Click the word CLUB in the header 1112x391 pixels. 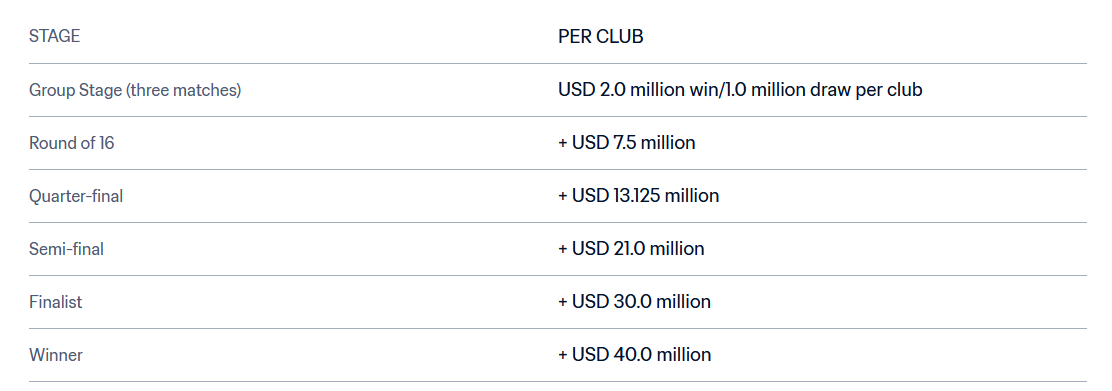(x=621, y=37)
